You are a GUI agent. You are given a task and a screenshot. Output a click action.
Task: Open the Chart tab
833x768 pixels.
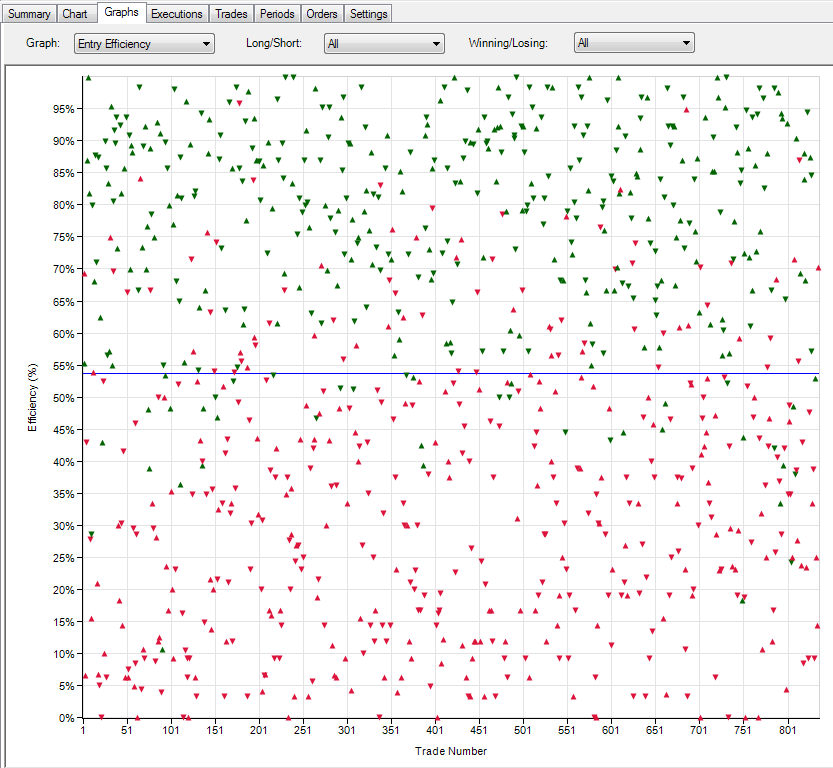pyautogui.click(x=74, y=14)
